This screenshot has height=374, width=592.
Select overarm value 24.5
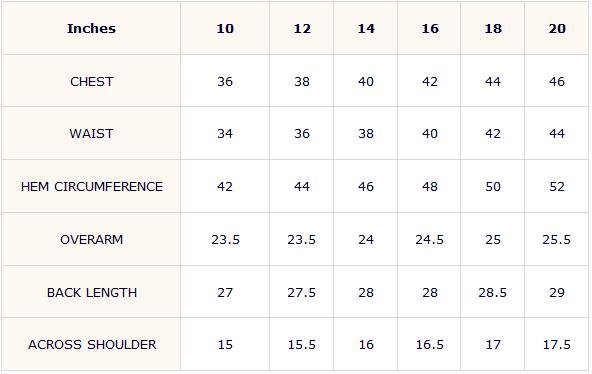click(430, 240)
